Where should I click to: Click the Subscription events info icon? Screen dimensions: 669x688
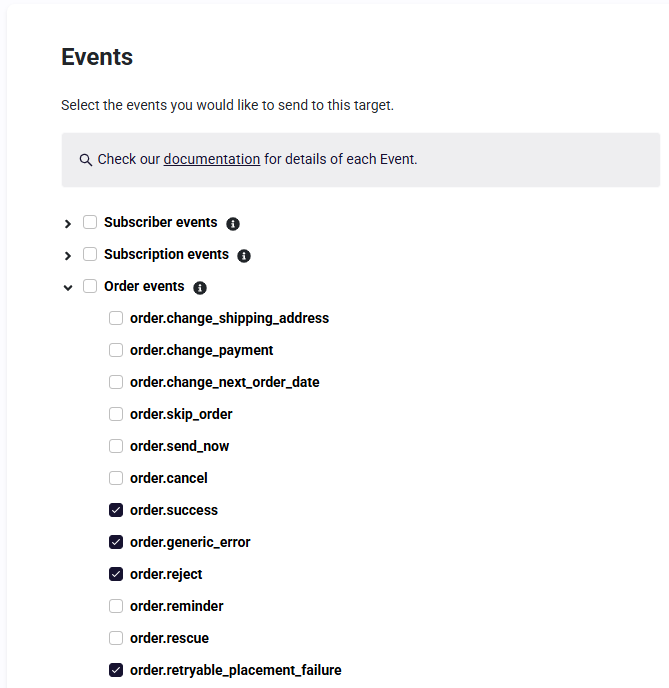click(x=244, y=256)
